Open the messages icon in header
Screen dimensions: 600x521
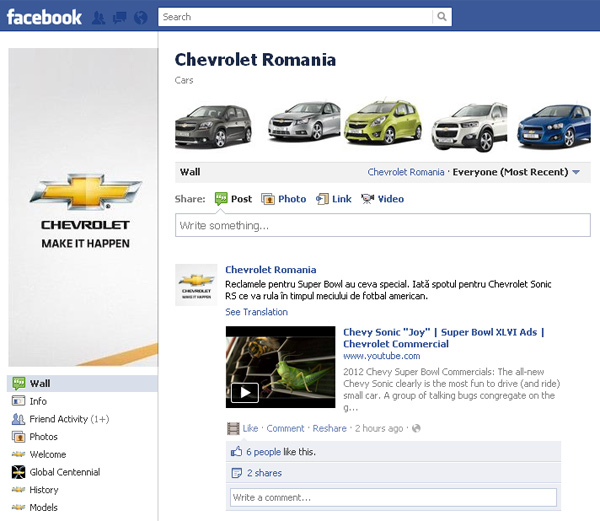[x=120, y=18]
